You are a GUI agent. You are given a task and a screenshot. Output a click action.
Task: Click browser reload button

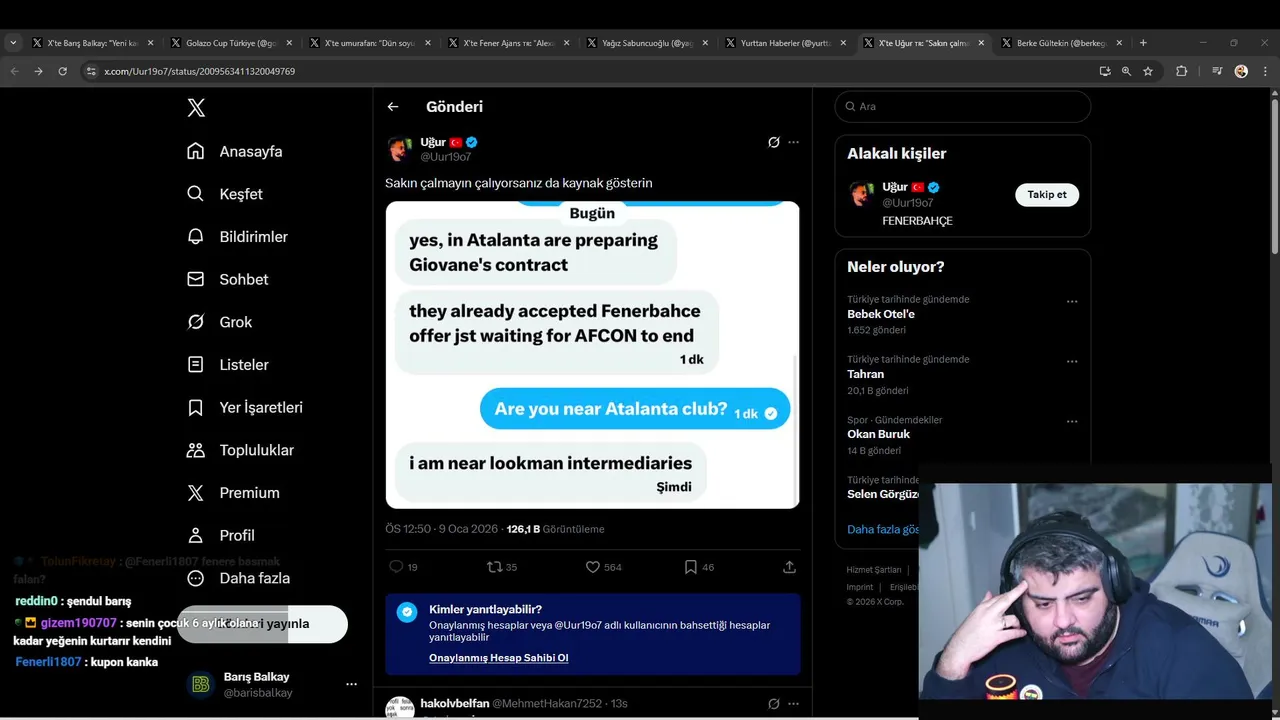62,71
